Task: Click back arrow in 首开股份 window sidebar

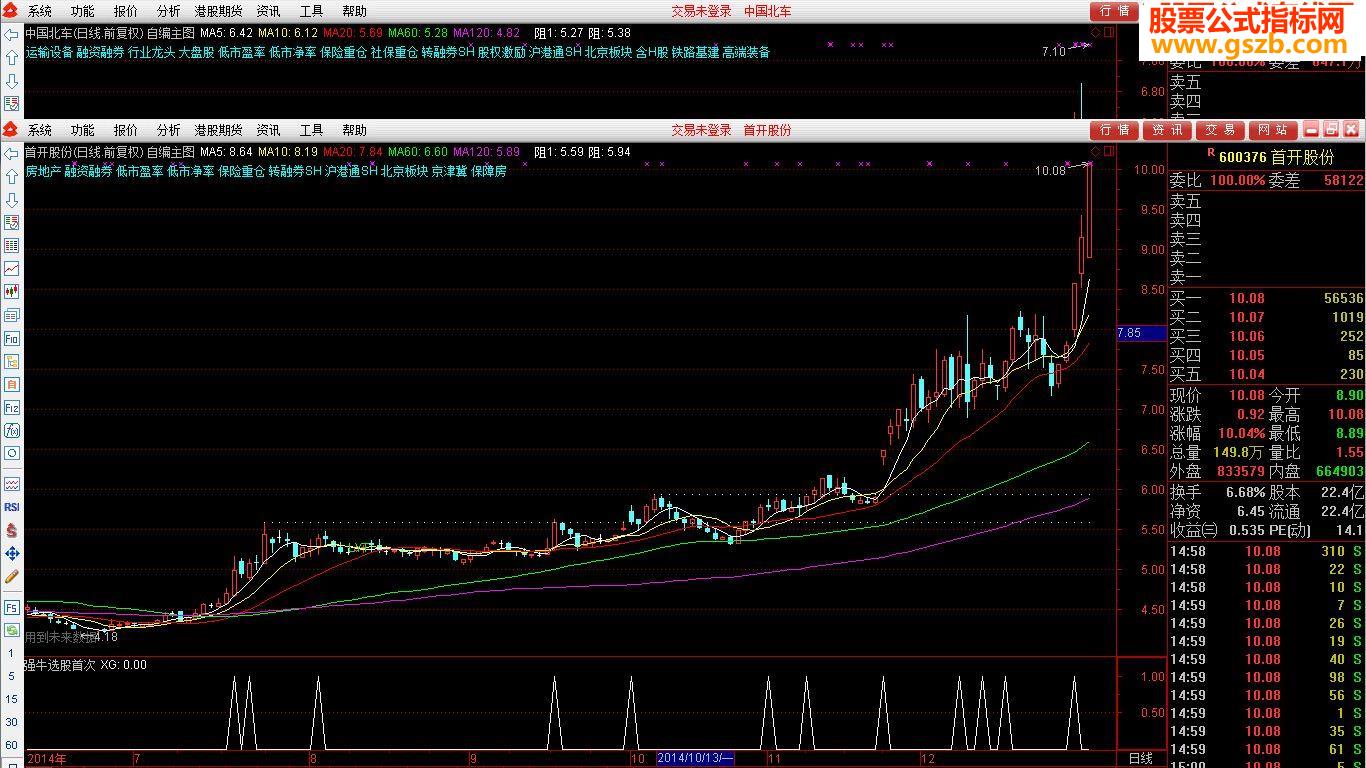Action: coord(11,152)
